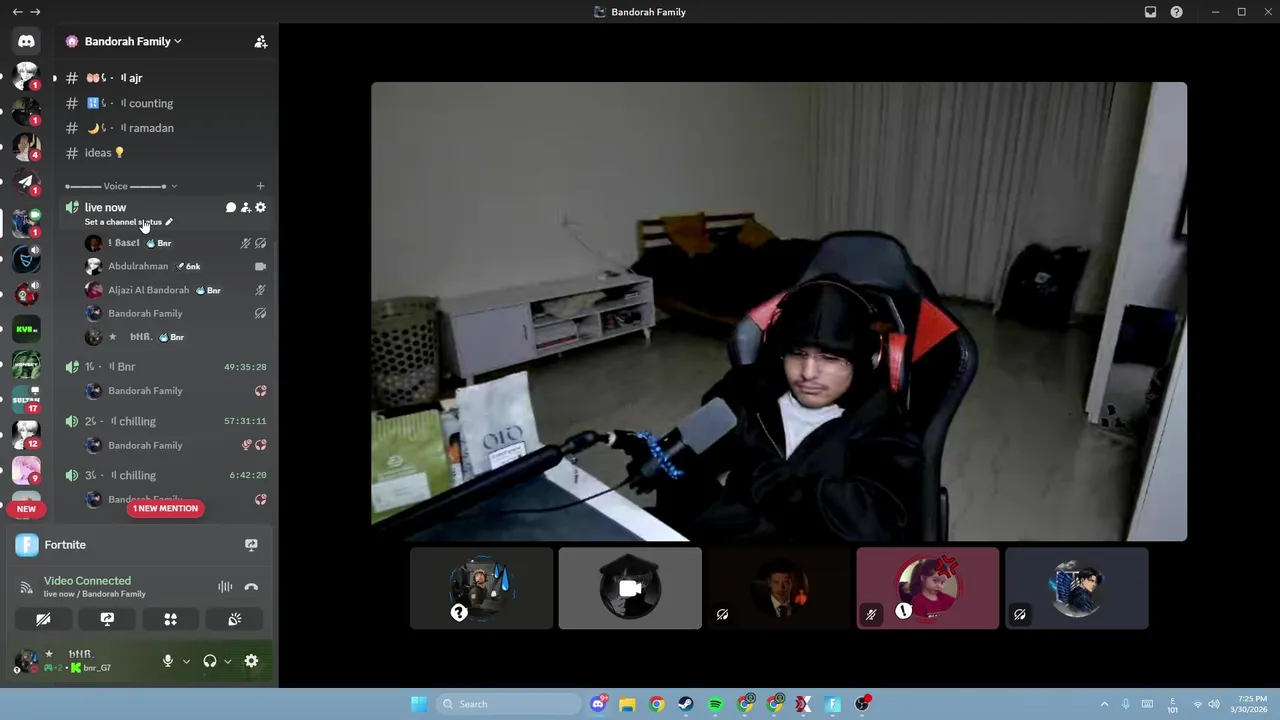The width and height of the screenshot is (1280, 720).
Task: Open File Explorer from taskbar
Action: click(627, 704)
